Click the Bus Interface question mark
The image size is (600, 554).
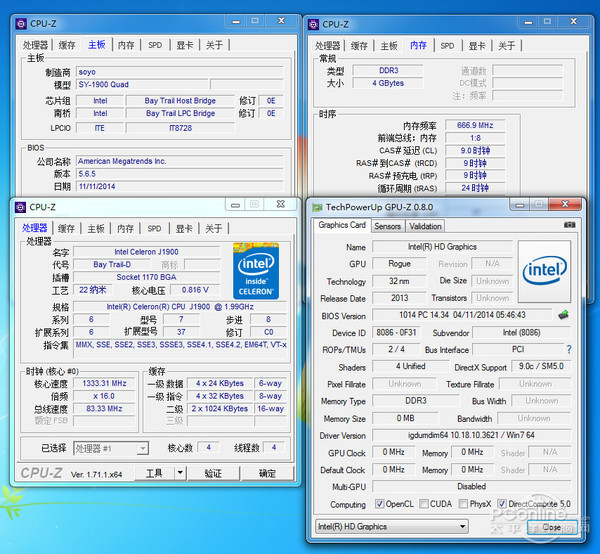569,350
